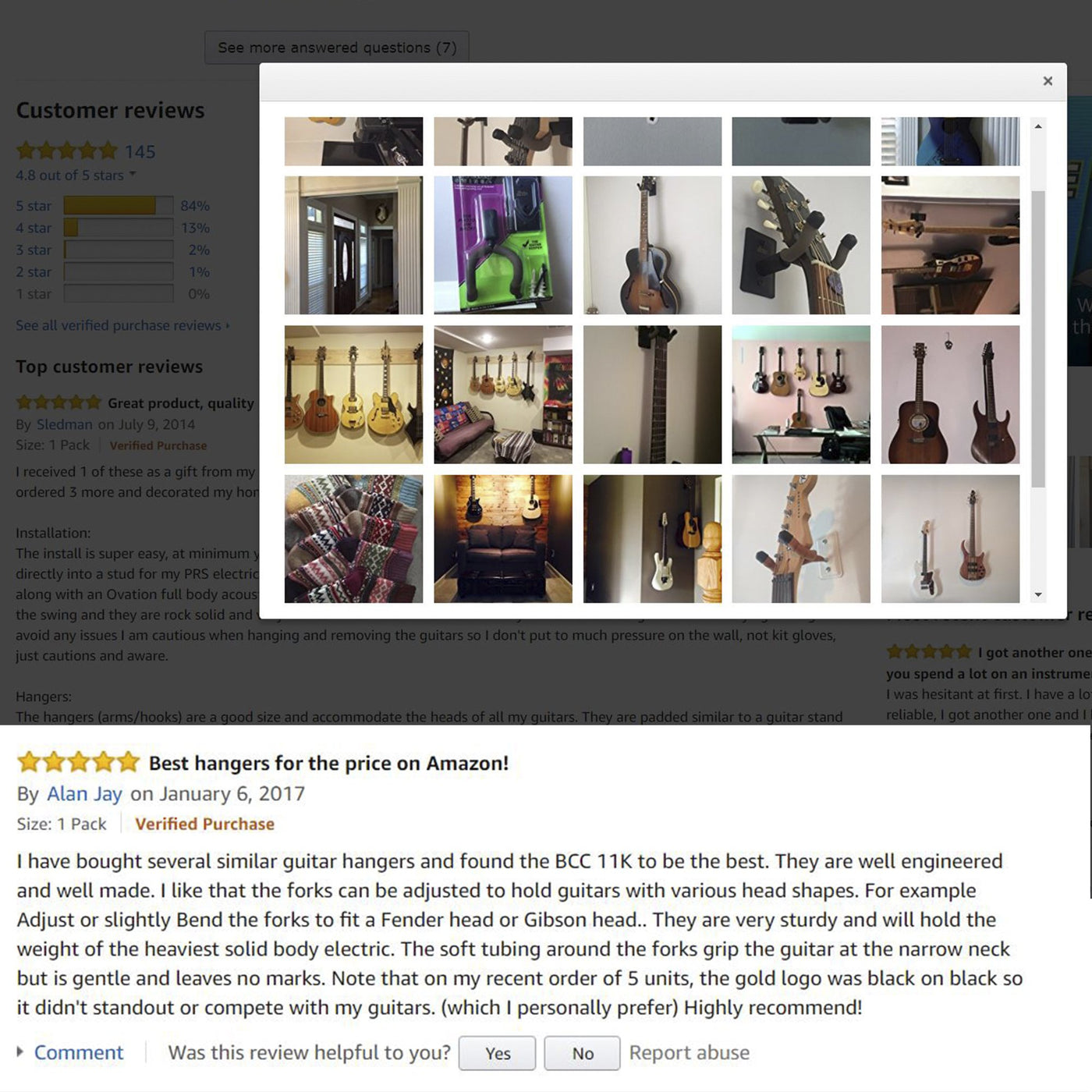This screenshot has width=1092, height=1092.
Task: Click the gallery vertical scrollbar thumb
Action: click(1037, 339)
